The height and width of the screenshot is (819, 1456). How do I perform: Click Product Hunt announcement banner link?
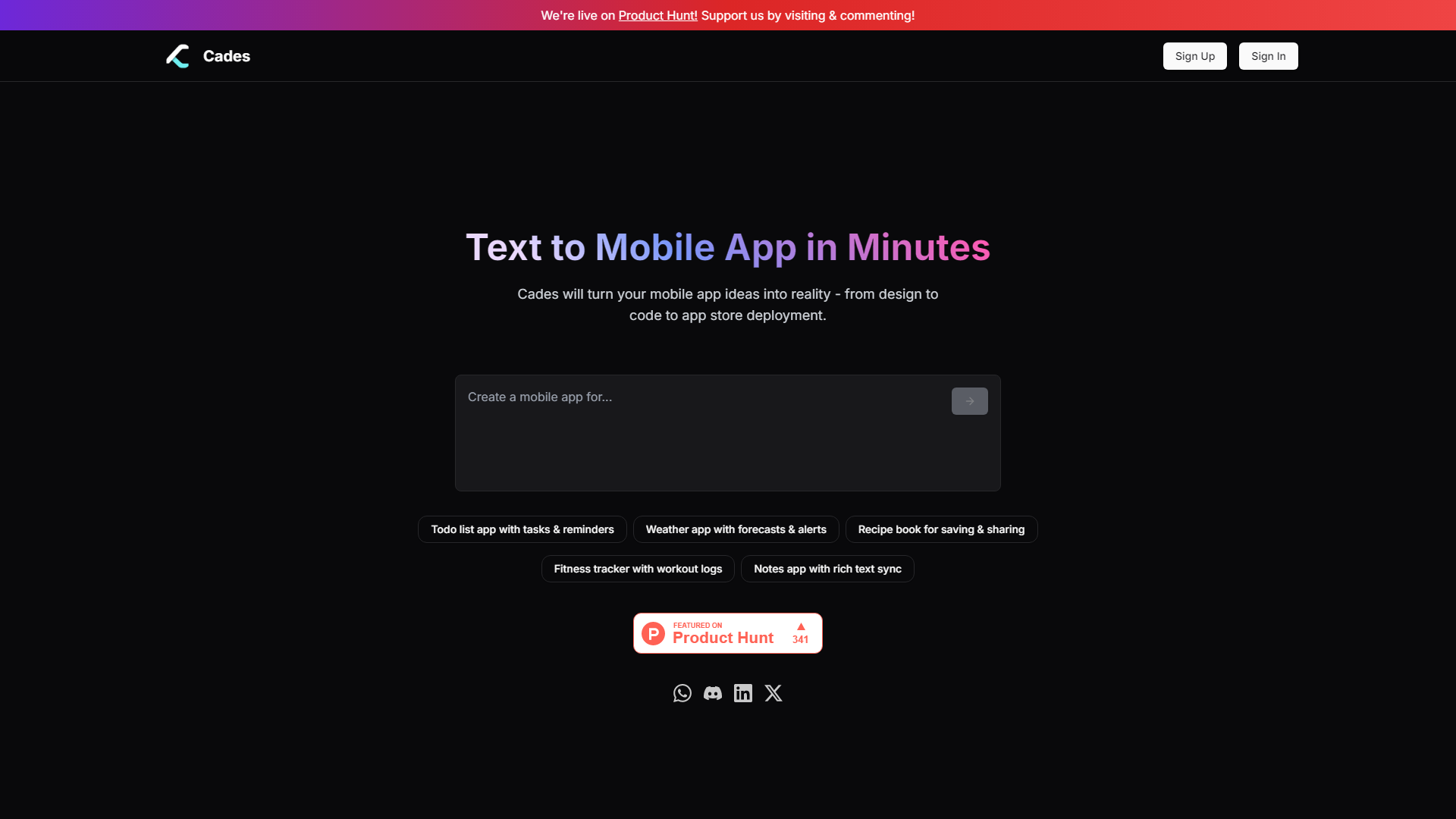[x=657, y=15]
